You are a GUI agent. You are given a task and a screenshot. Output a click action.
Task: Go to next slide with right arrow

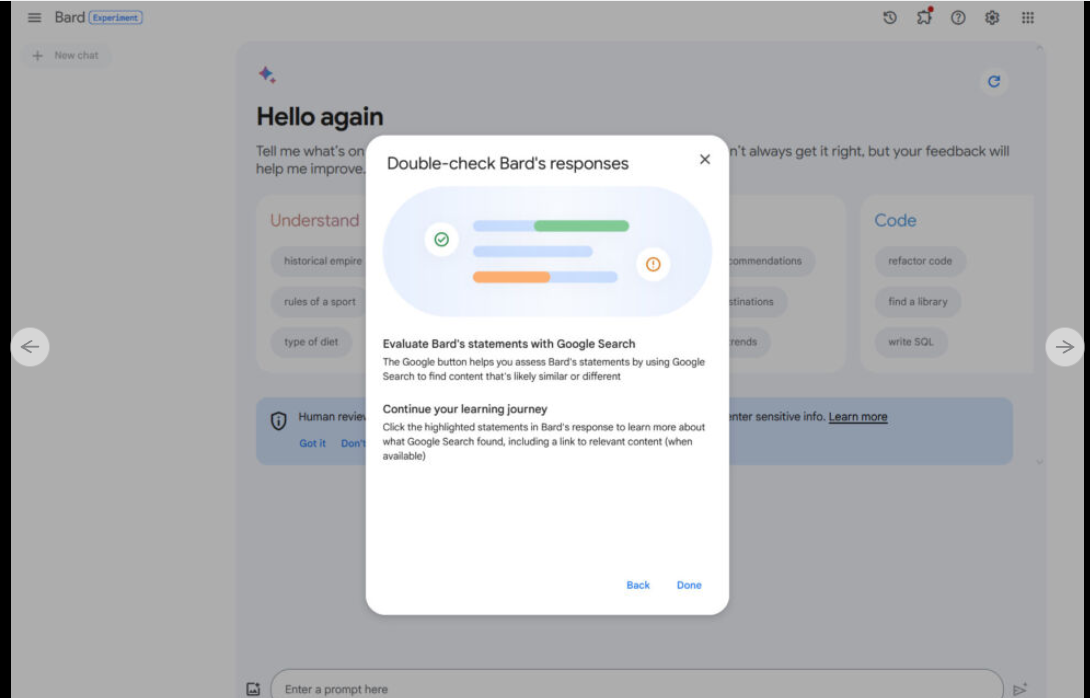[1064, 346]
